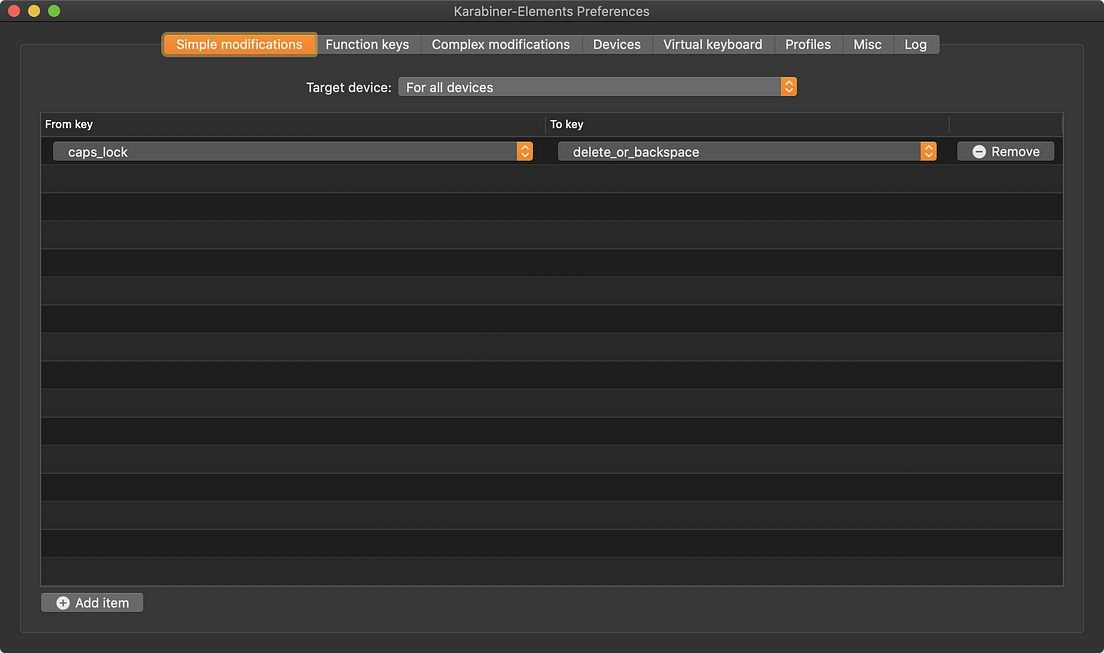Screen dimensions: 1104x653
Task: Show the Log tab
Action: [915, 44]
